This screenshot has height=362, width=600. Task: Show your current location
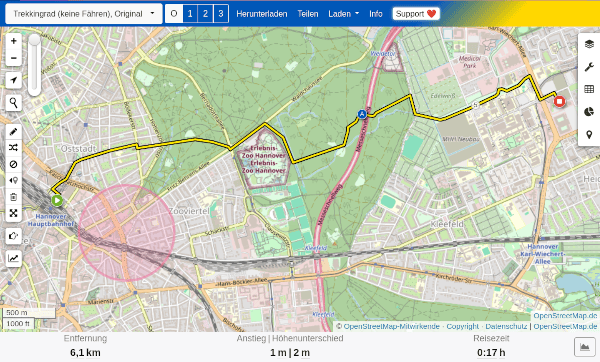point(13,80)
